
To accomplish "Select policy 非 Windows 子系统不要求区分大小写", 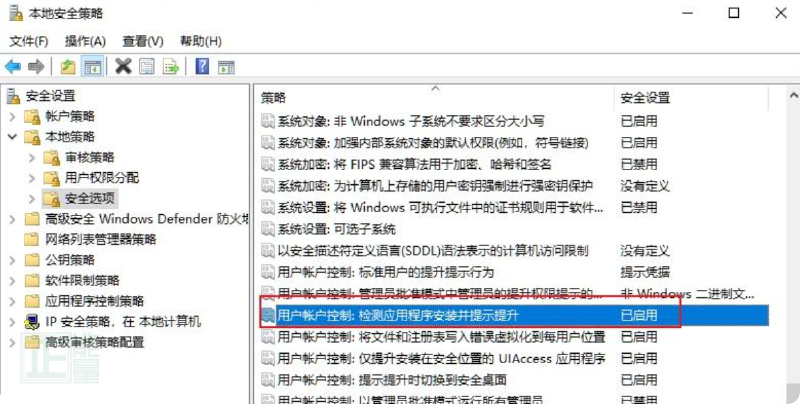I will (x=411, y=121).
